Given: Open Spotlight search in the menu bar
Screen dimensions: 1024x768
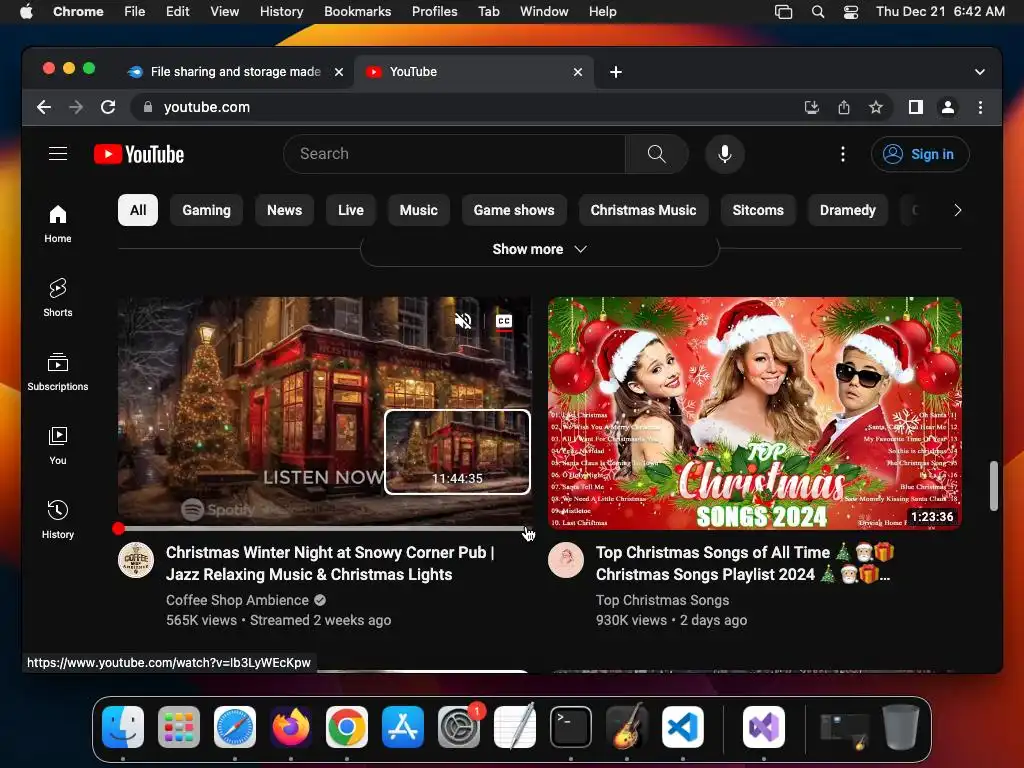Looking at the screenshot, I should [818, 12].
